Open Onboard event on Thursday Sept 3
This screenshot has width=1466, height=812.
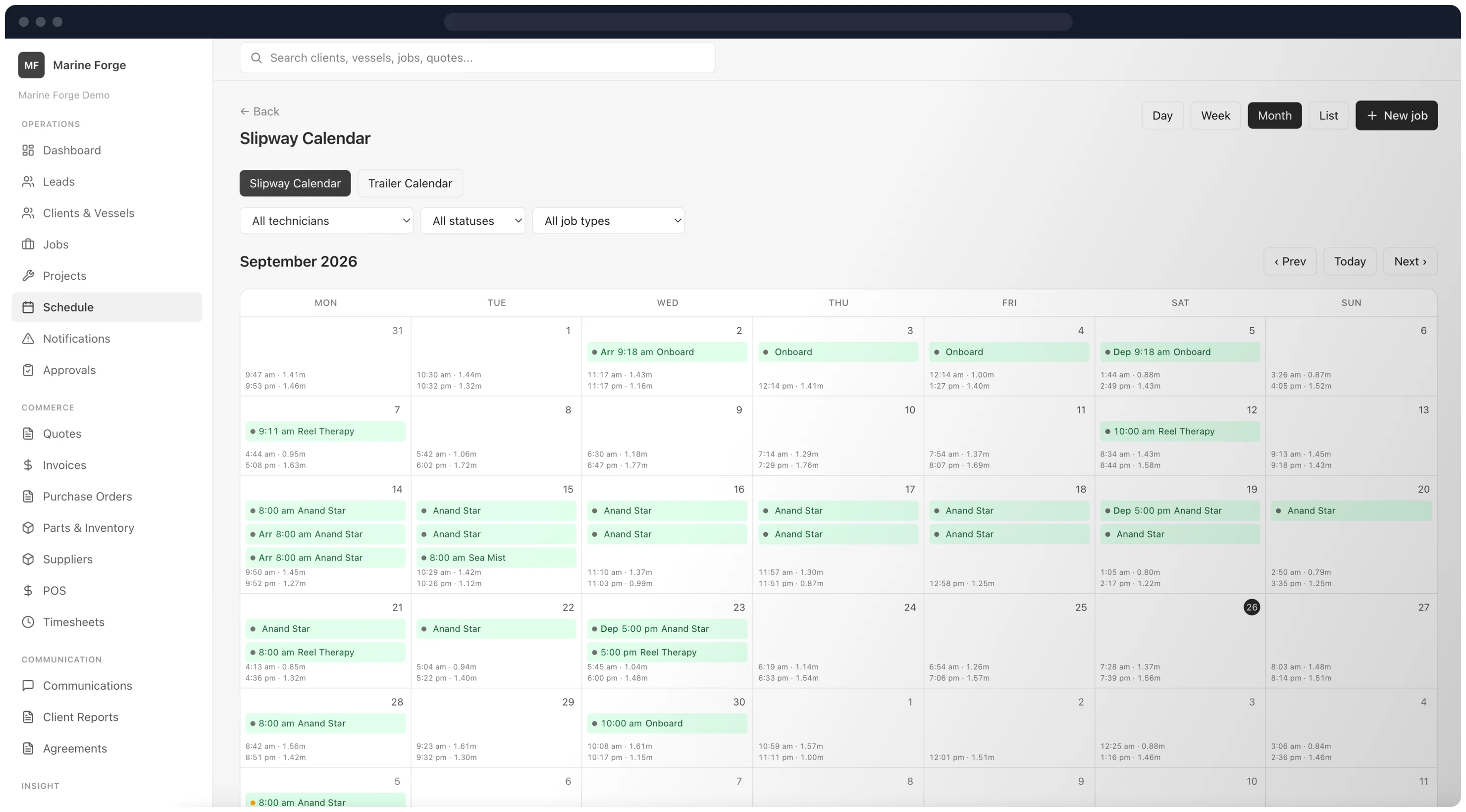838,352
